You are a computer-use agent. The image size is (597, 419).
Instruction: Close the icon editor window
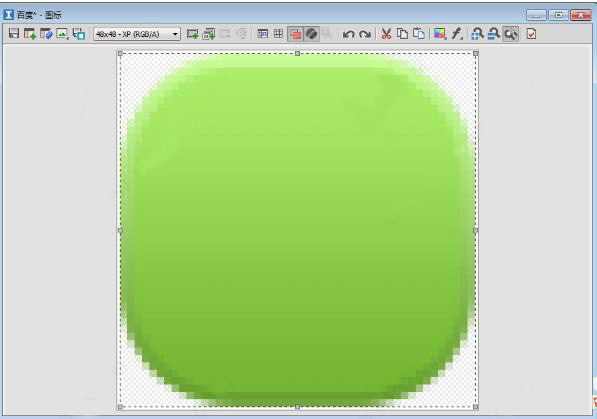(581, 15)
